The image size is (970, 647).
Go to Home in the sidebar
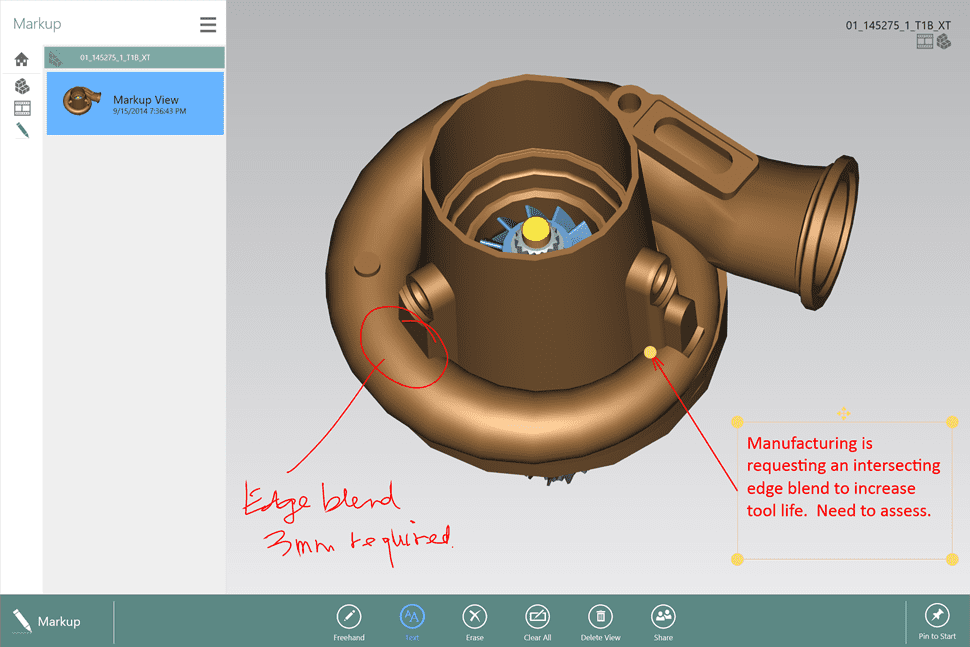[x=21, y=59]
